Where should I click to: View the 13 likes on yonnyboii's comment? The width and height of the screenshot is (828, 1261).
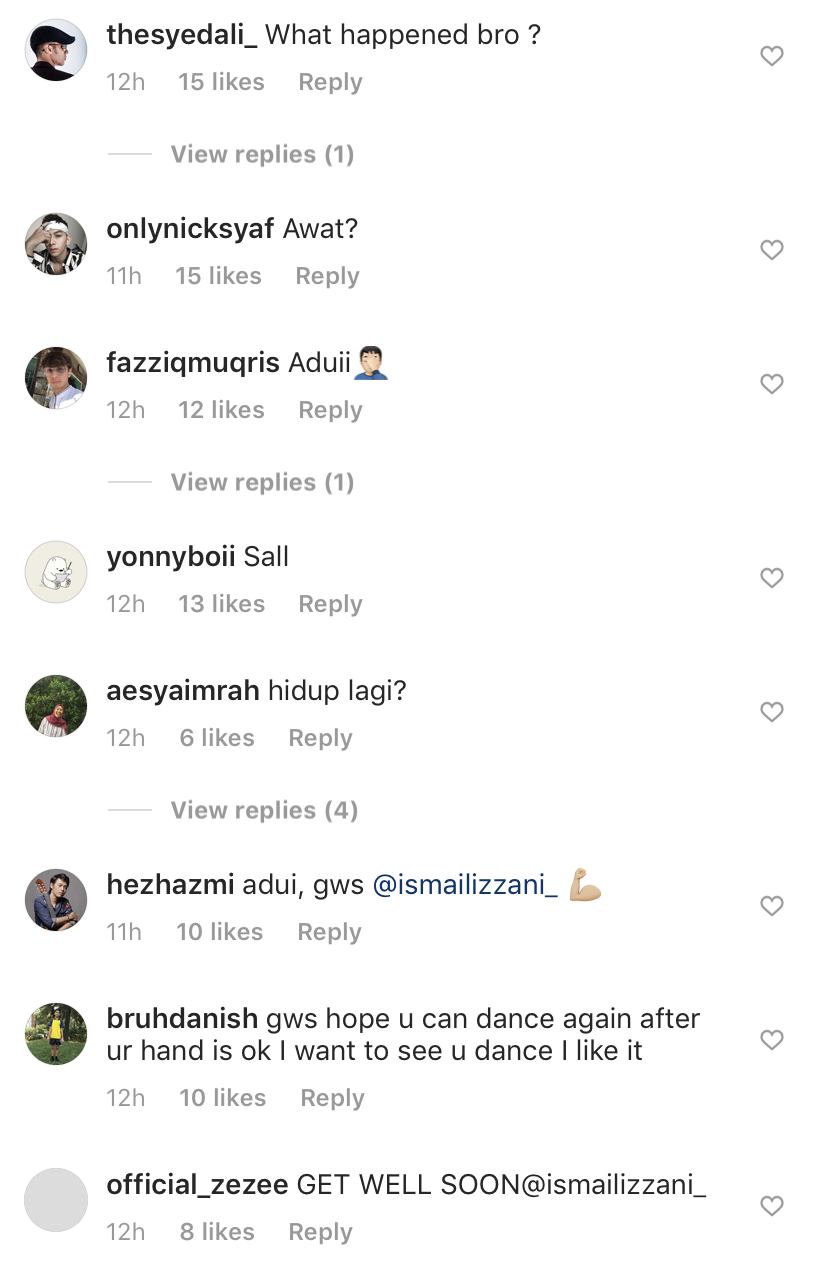click(x=222, y=604)
